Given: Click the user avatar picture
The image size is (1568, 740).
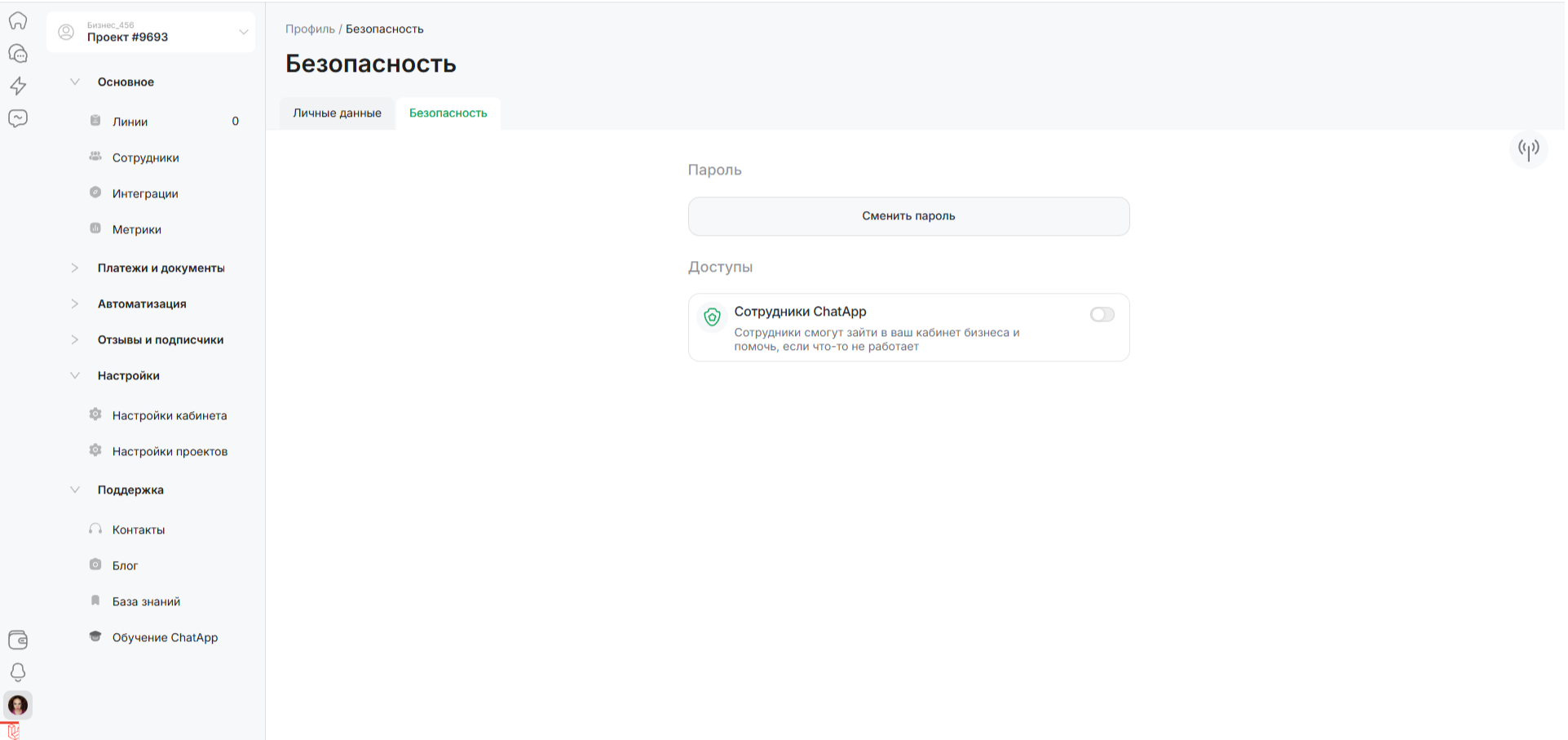Looking at the screenshot, I should (x=18, y=705).
